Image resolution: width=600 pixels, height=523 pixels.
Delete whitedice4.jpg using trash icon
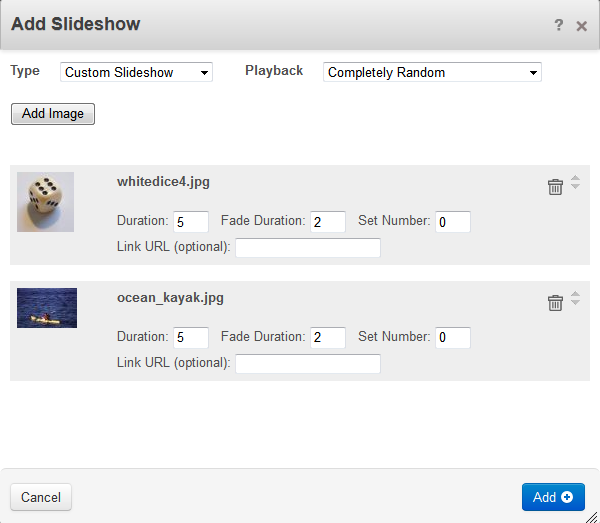click(555, 187)
